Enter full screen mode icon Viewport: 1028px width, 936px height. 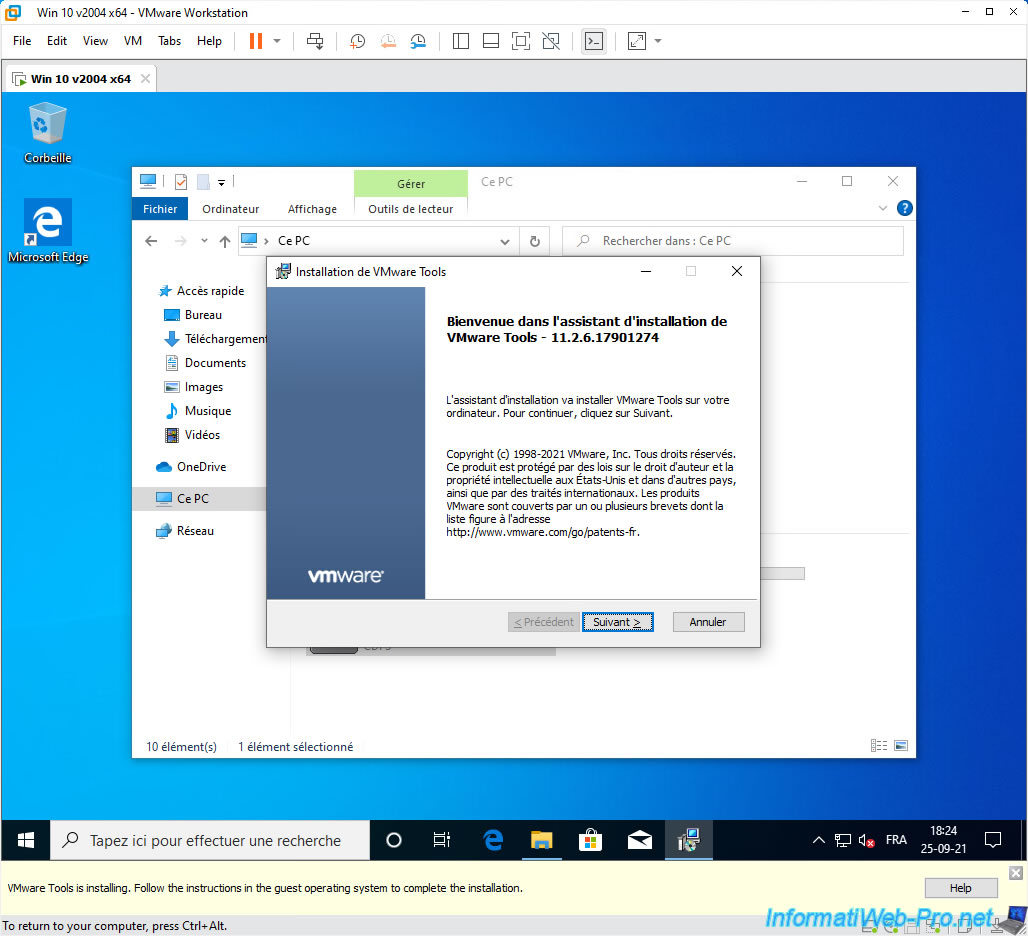pyautogui.click(x=521, y=41)
